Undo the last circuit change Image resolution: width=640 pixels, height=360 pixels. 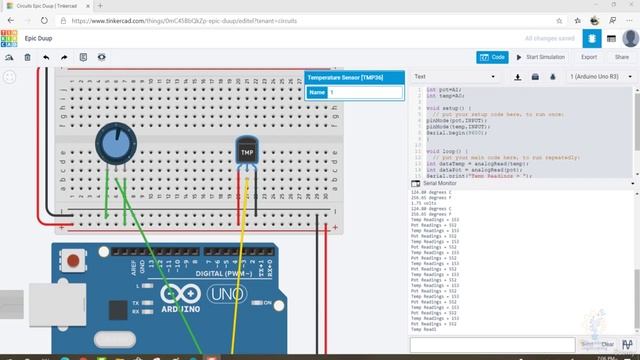coord(46,58)
